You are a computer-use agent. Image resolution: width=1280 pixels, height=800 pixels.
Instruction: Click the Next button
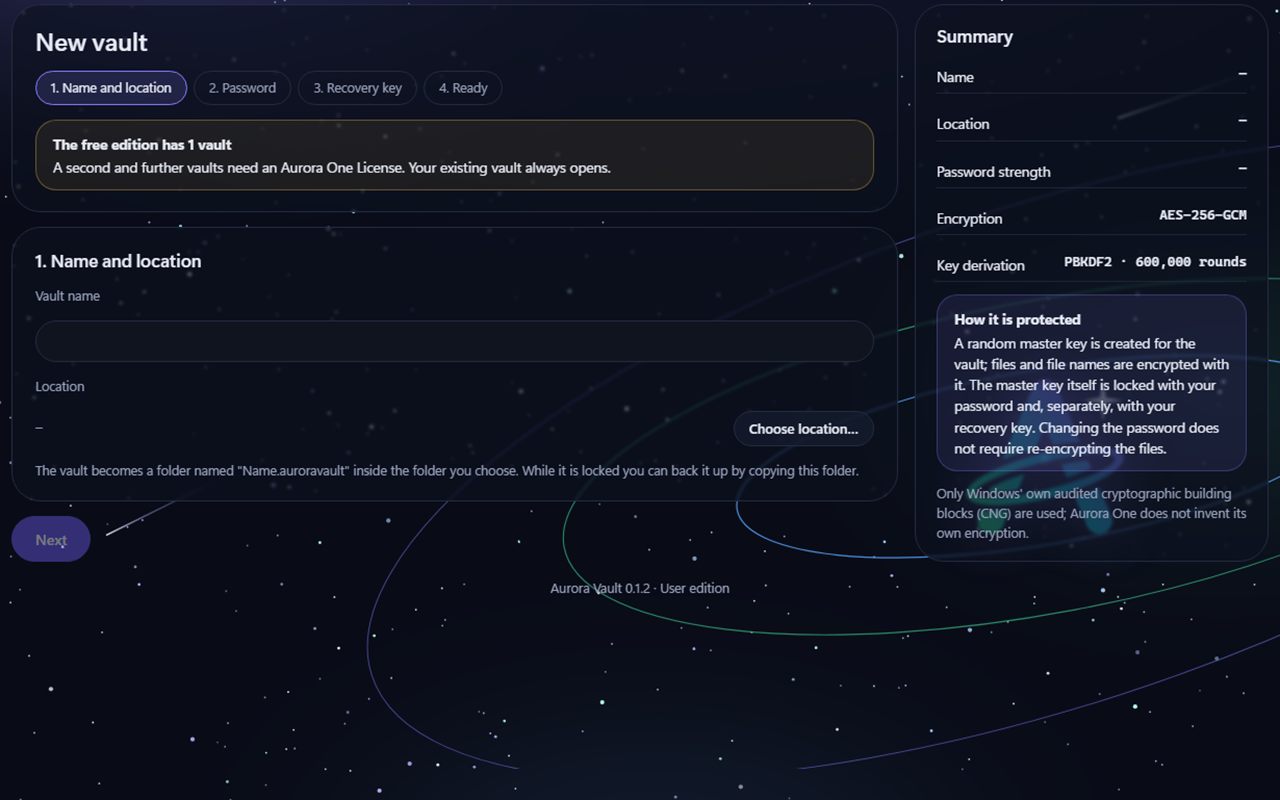pyautogui.click(x=51, y=540)
